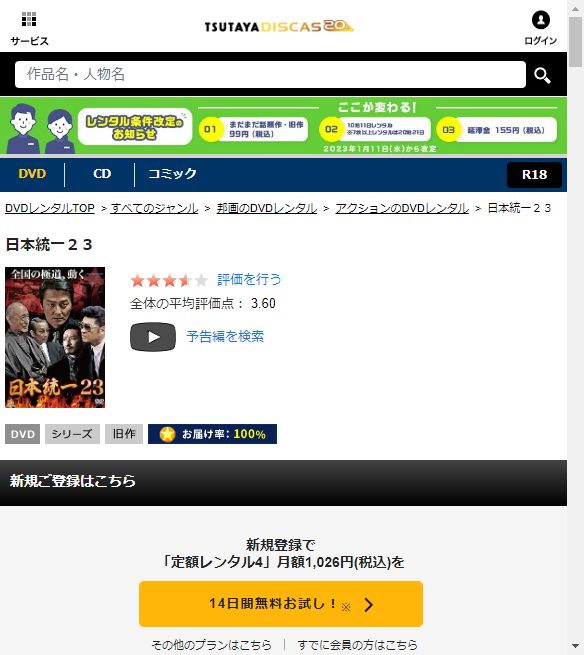Select the コミック tab
Viewport: 584px width, 655px height.
click(x=172, y=174)
